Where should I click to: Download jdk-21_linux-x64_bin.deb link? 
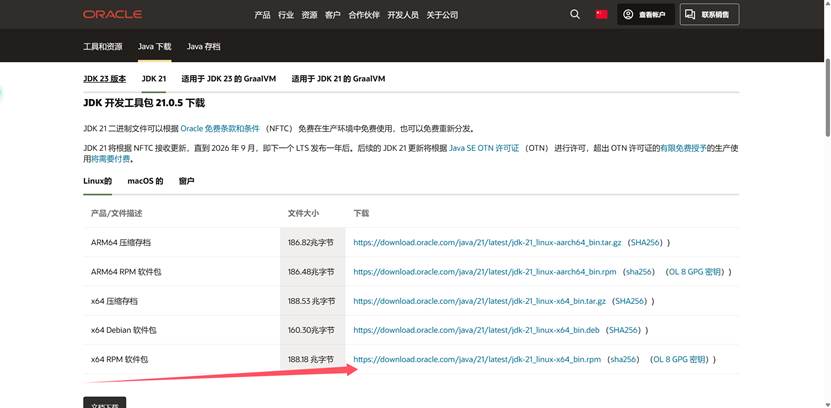tap(476, 330)
